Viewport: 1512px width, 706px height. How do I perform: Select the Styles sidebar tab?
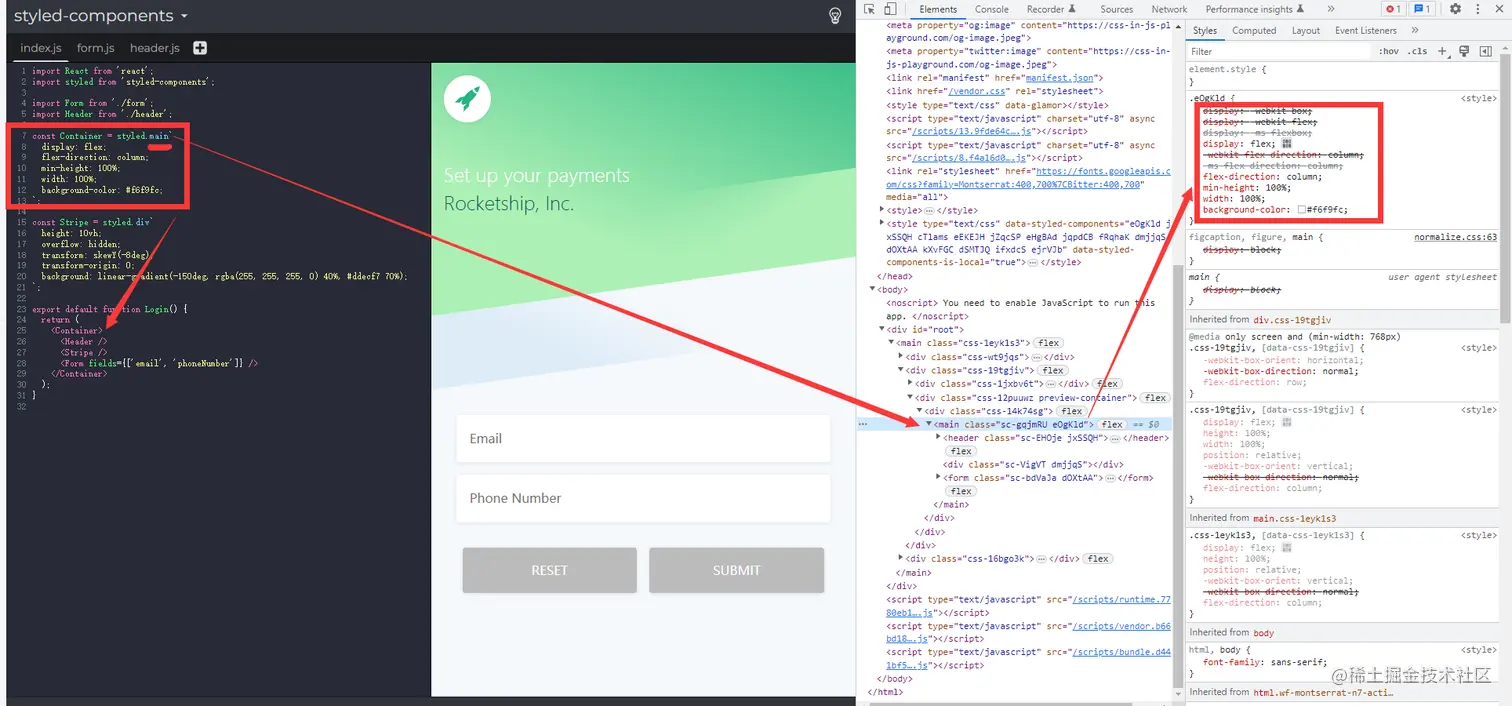pos(1205,31)
